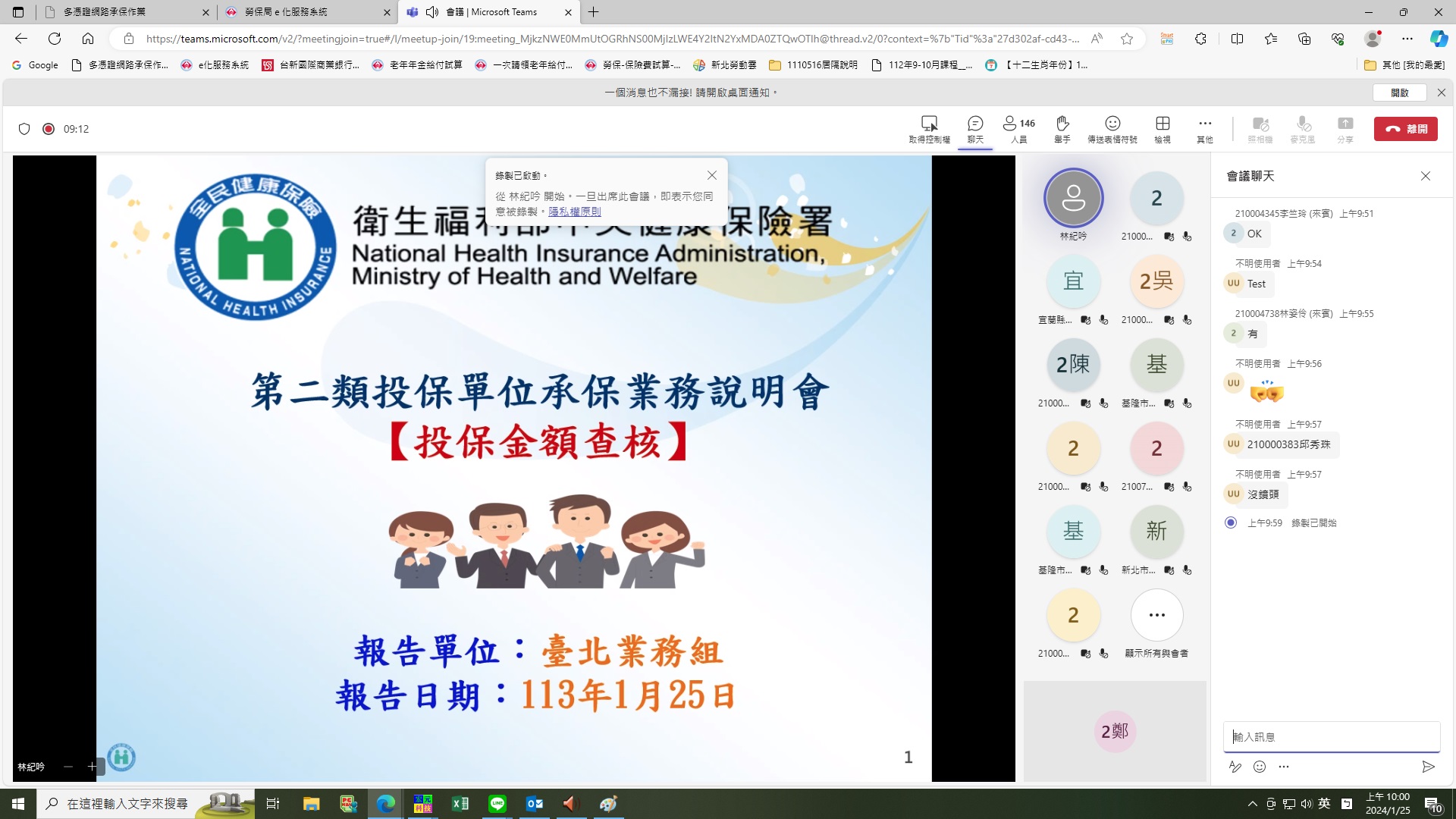Click the send message arrow

tap(1428, 767)
